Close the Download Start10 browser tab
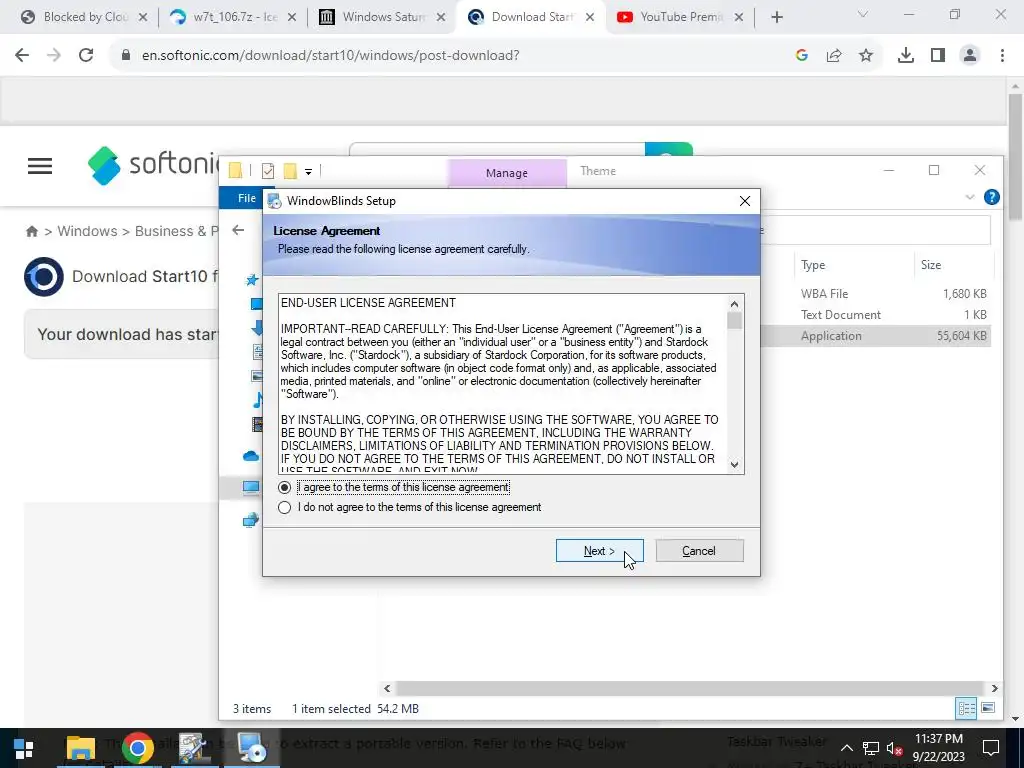 pos(590,18)
